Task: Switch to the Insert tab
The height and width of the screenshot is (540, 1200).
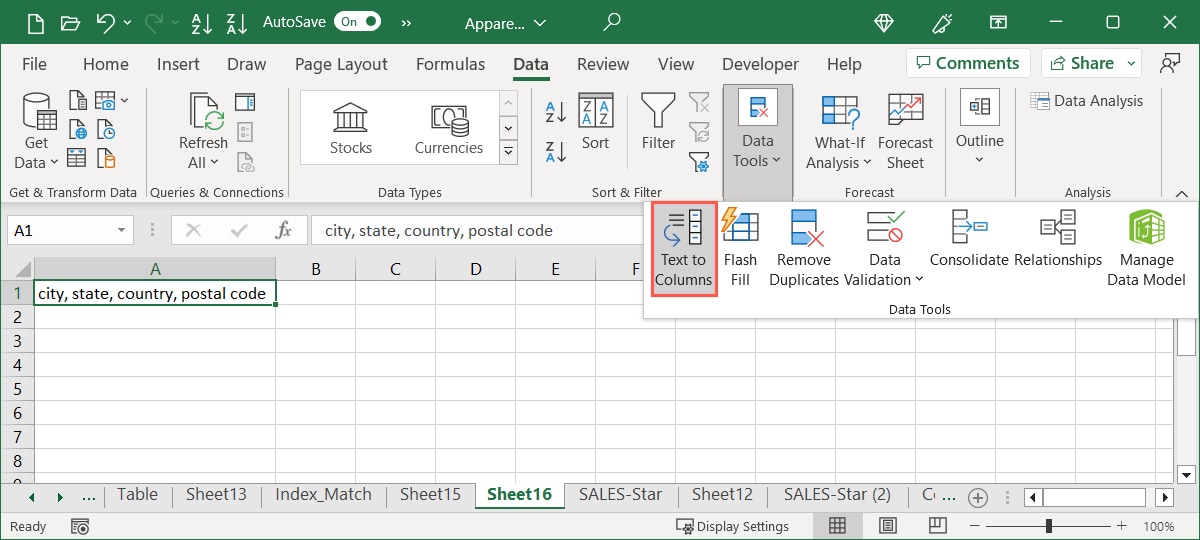Action: [178, 64]
